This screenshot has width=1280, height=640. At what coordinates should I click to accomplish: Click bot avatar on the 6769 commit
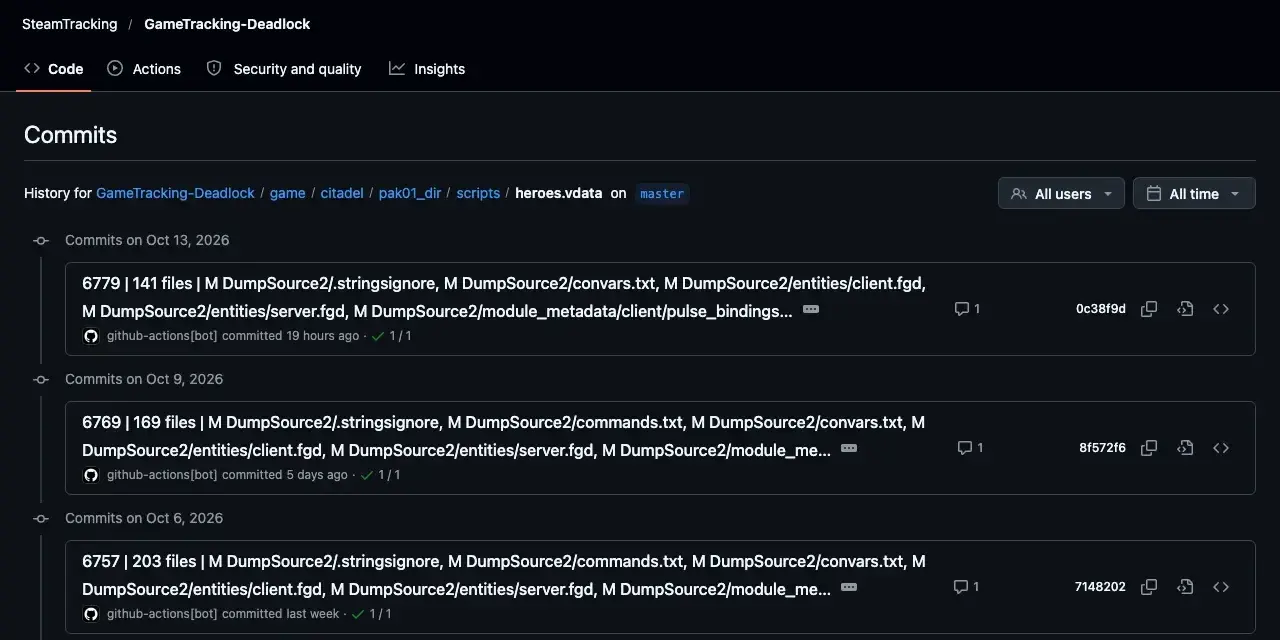point(91,475)
